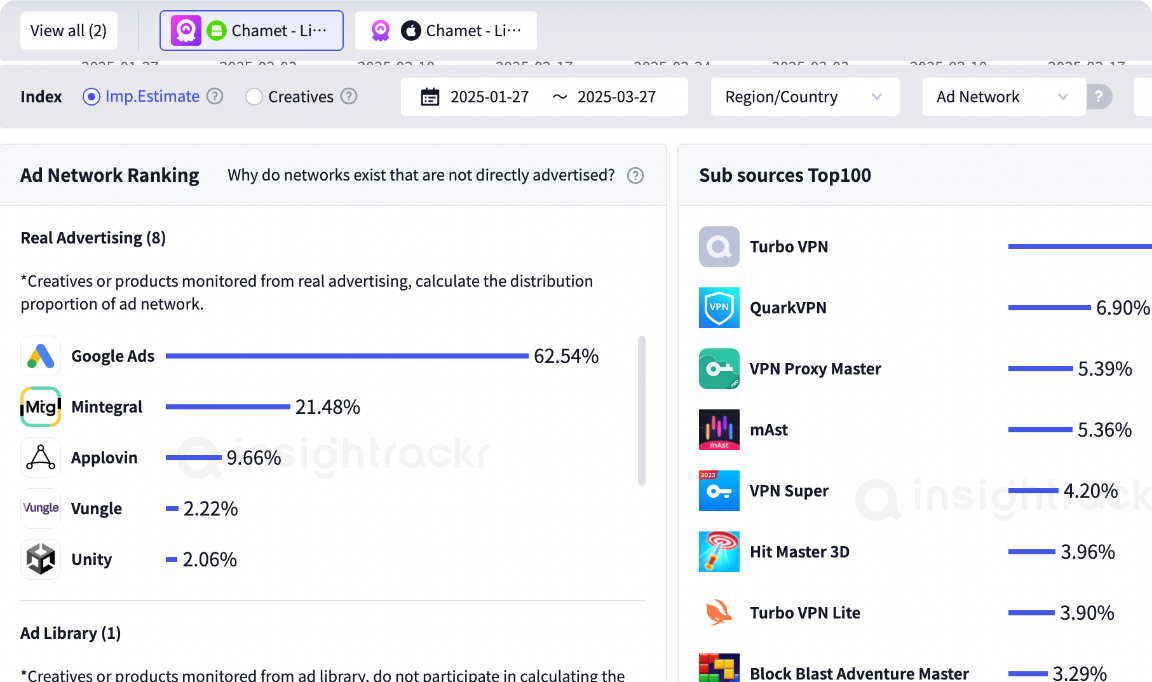Select the Creatives radio button
The image size is (1152, 682).
(x=254, y=97)
